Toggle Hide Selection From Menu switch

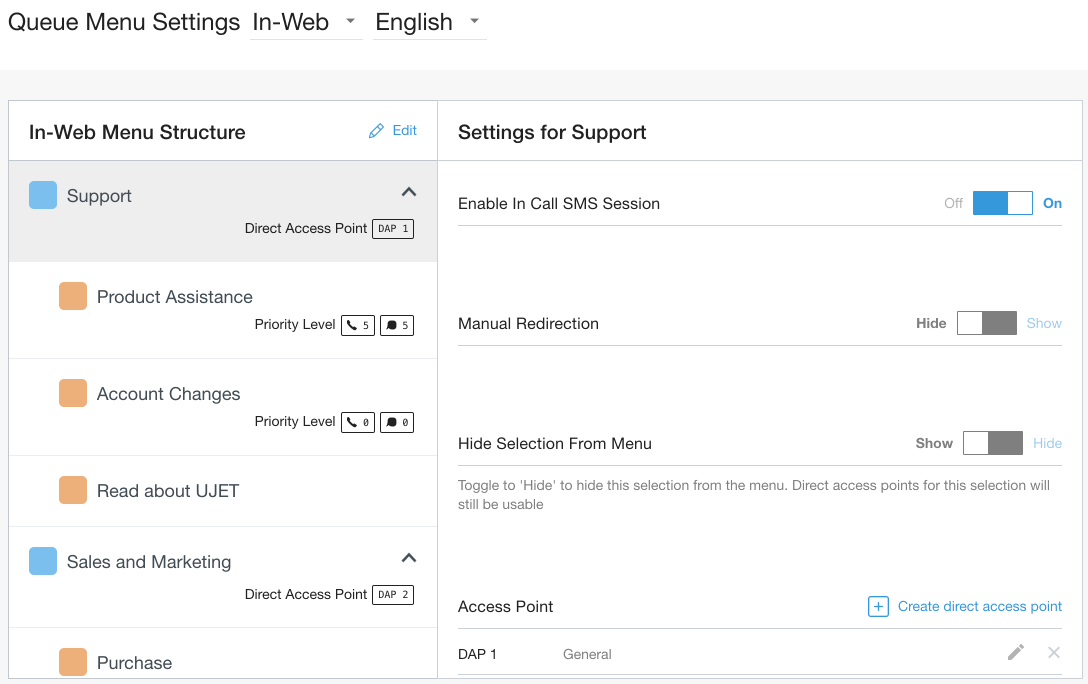992,443
